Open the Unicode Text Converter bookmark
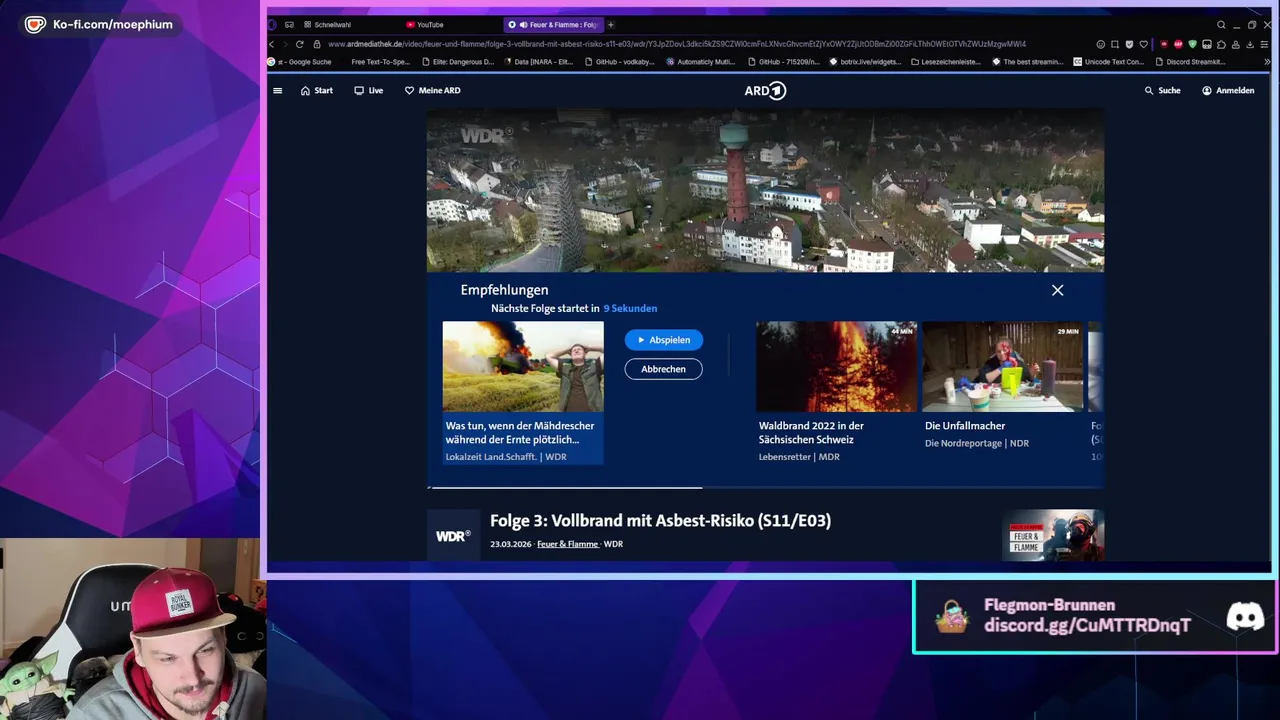Screen dimensions: 1280x720 [1108, 62]
